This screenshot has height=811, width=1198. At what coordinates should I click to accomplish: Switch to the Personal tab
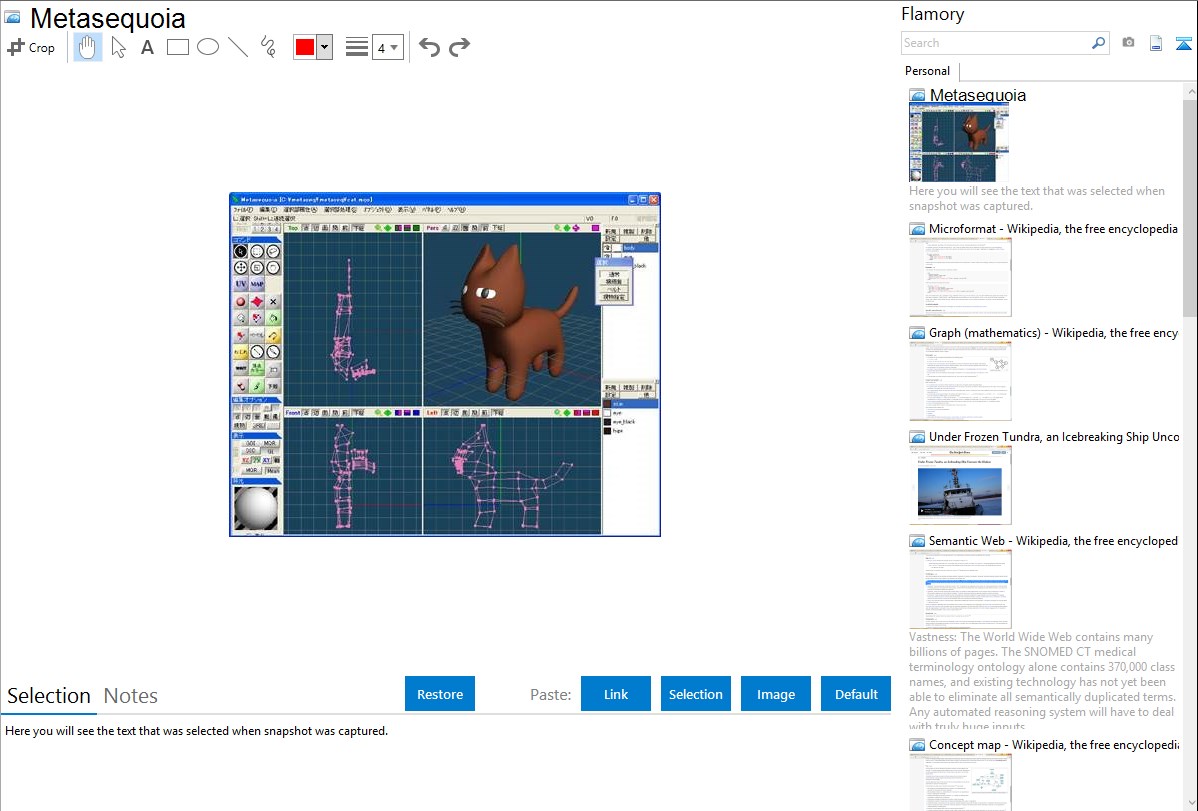click(928, 71)
